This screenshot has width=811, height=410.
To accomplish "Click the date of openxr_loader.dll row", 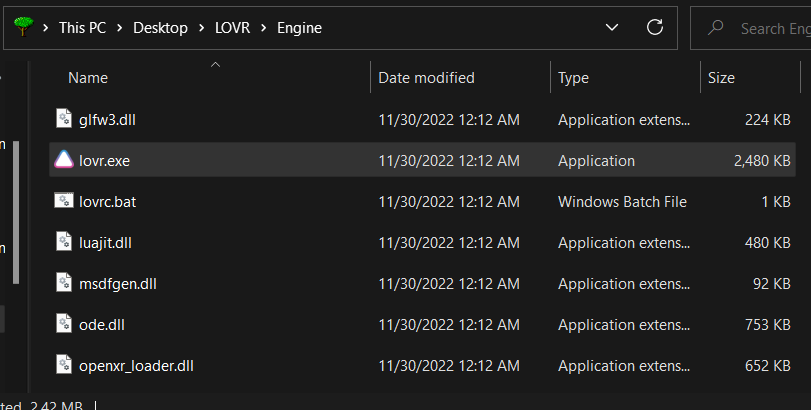I will (x=449, y=366).
